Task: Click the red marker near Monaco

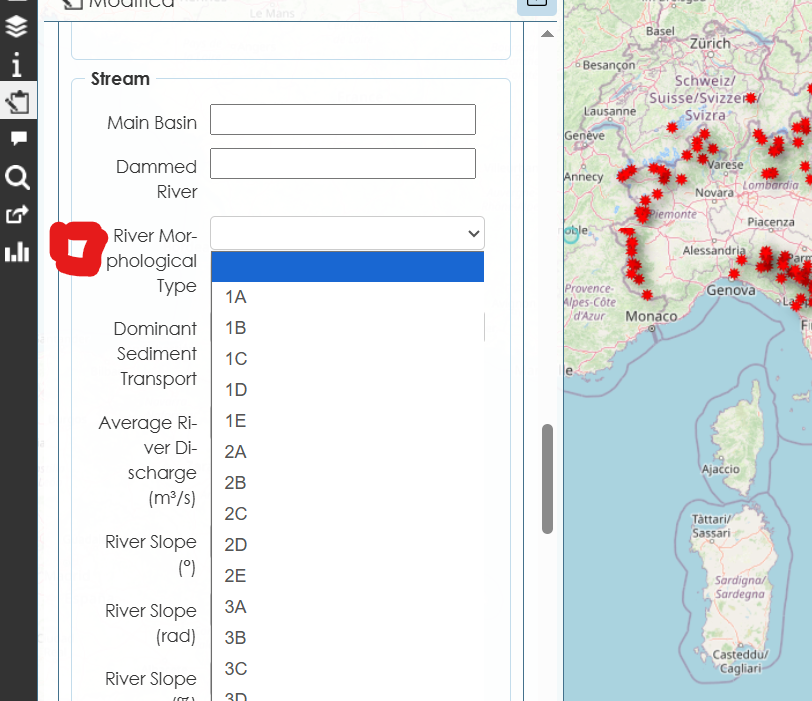Action: [647, 295]
